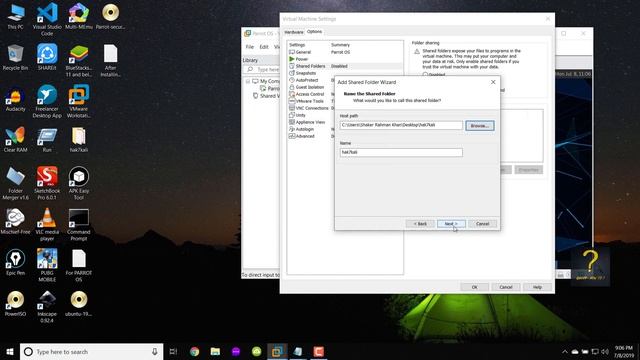Select the hak7kali folder on desktop
The height and width of the screenshot is (360, 640).
pyautogui.click(x=79, y=140)
